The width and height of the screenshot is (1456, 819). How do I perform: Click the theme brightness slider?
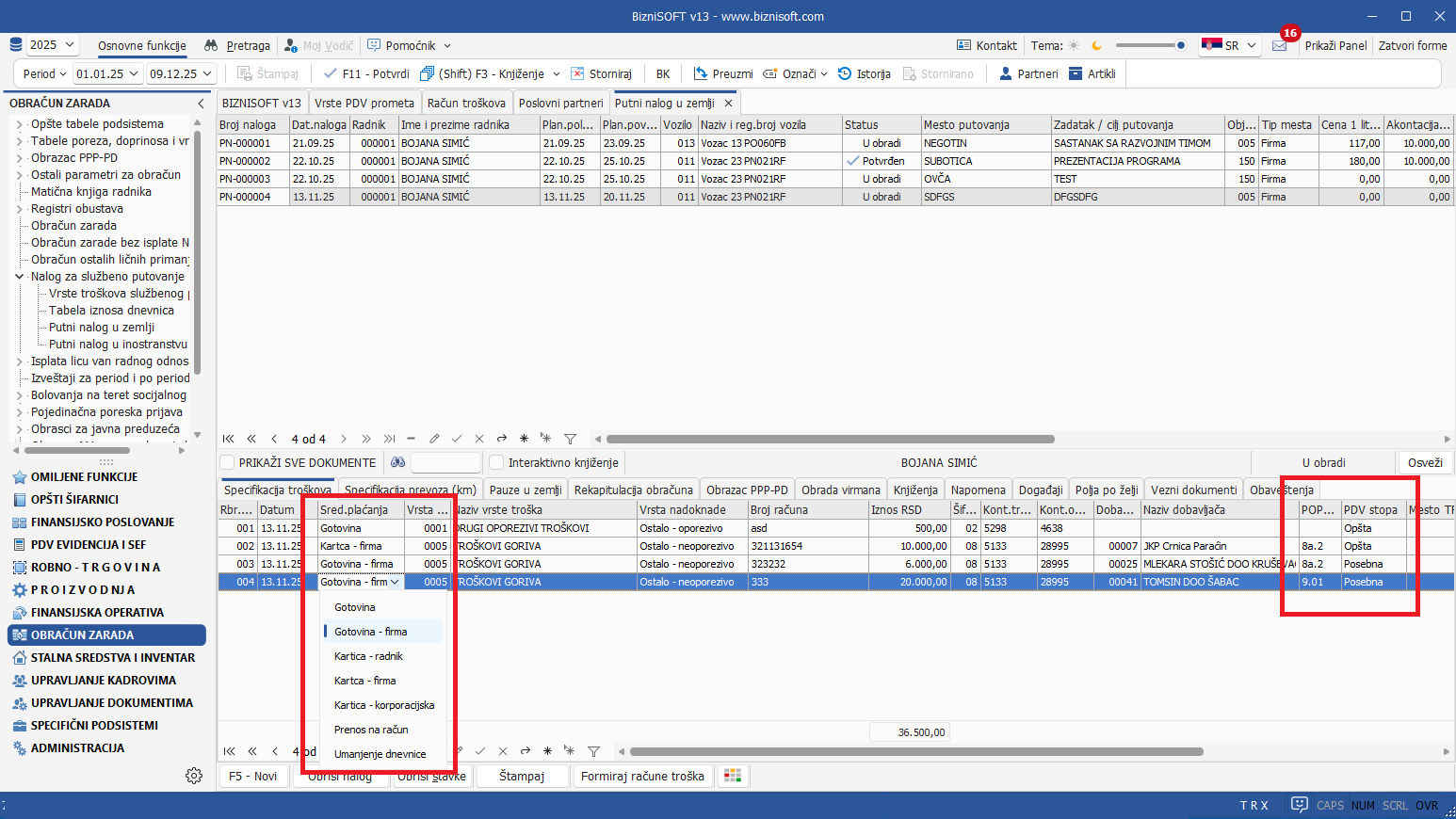pos(1150,45)
